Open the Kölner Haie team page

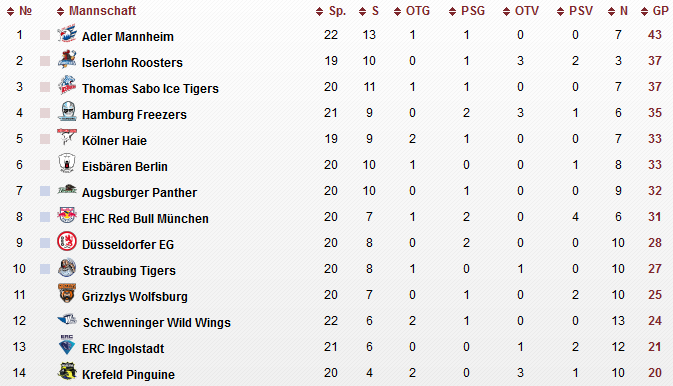pyautogui.click(x=114, y=140)
